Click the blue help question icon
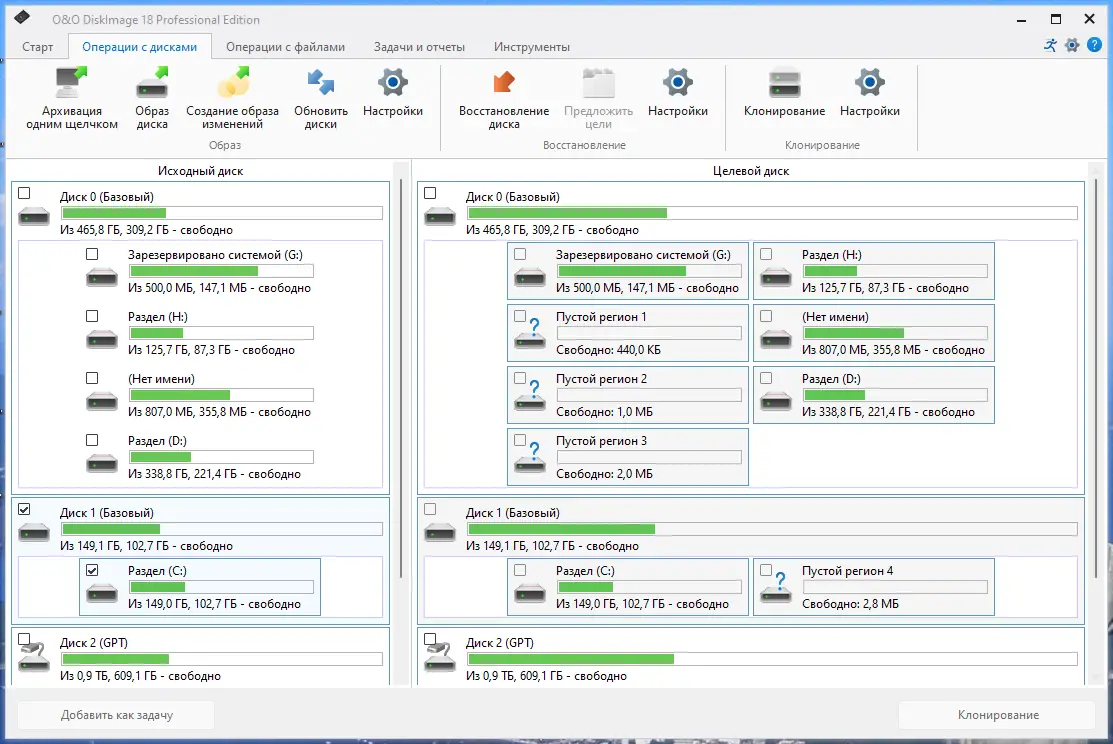The width and height of the screenshot is (1113, 744). 1095,45
